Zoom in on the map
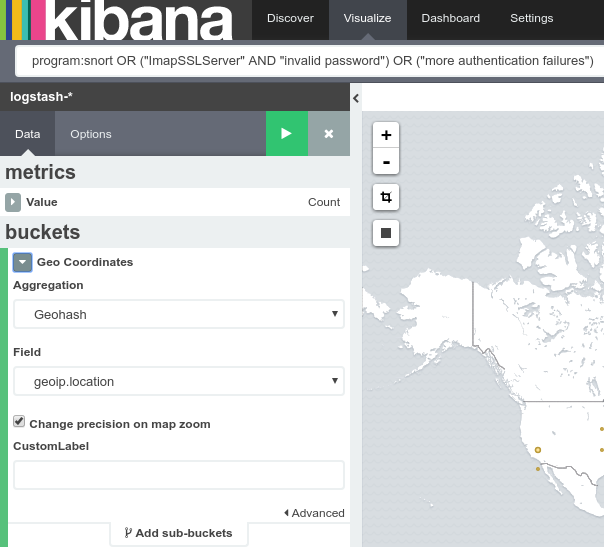The height and width of the screenshot is (547, 604). pos(386,135)
